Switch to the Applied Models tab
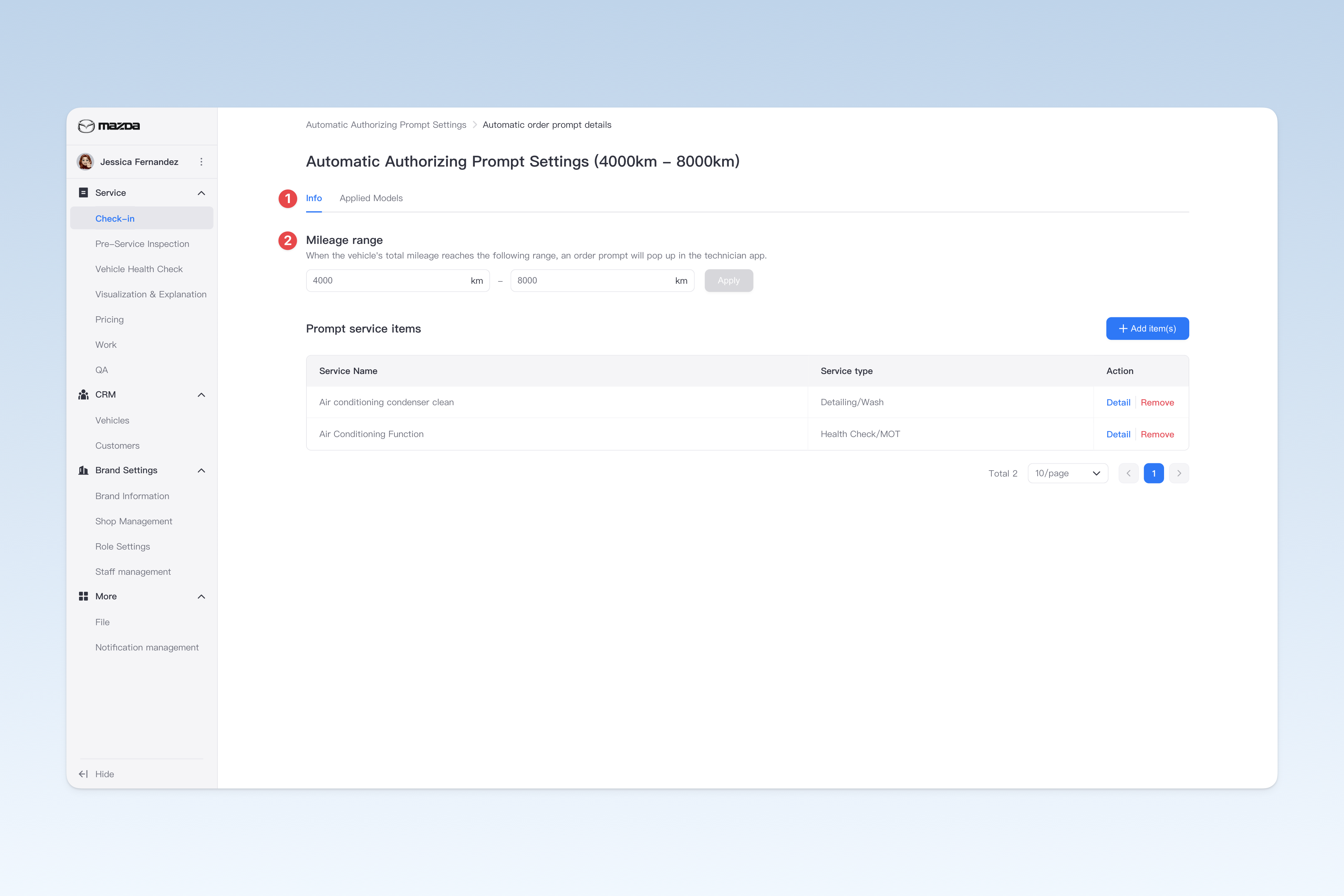Viewport: 1344px width, 896px height. pyautogui.click(x=371, y=198)
